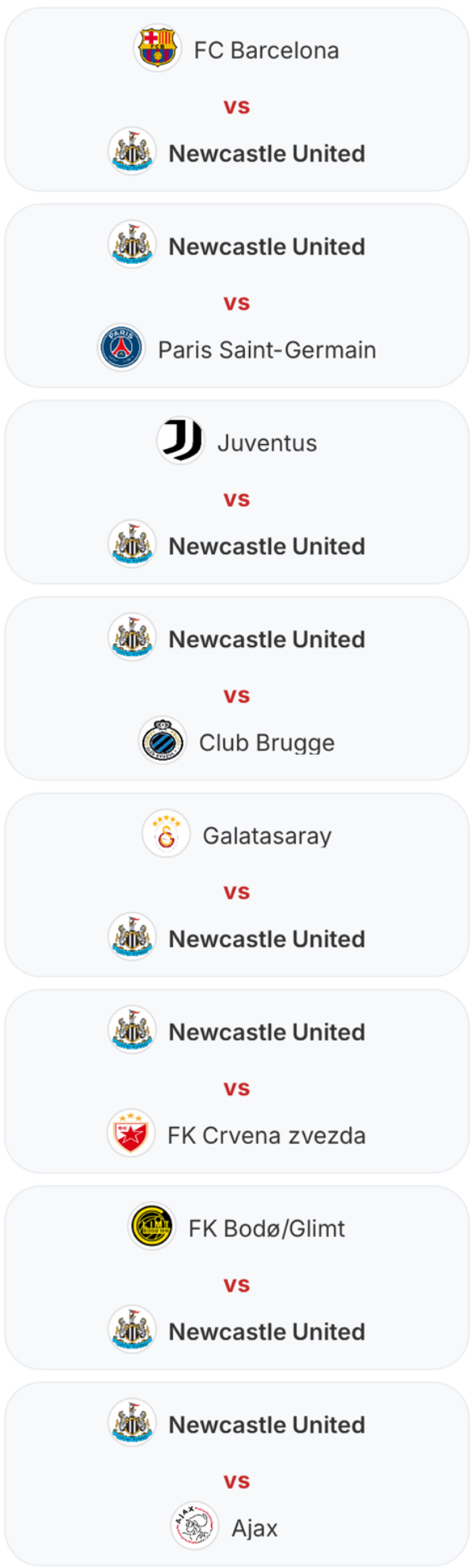Open the FK Crvena zvezda name
Screen dimensions: 473x1568
coord(267,1135)
